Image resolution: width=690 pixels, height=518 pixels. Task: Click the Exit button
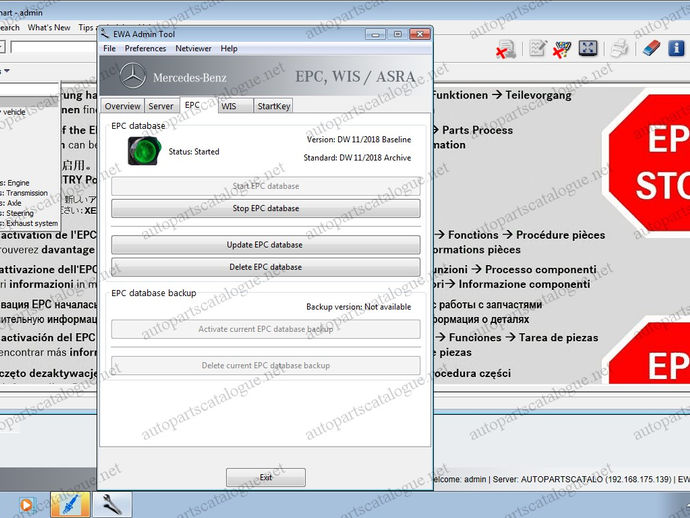point(266,478)
